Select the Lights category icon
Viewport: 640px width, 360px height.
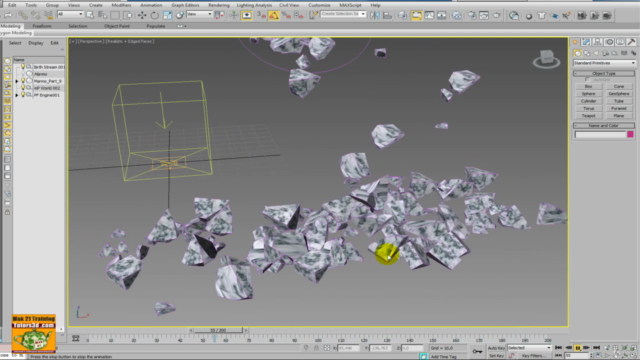click(x=596, y=53)
